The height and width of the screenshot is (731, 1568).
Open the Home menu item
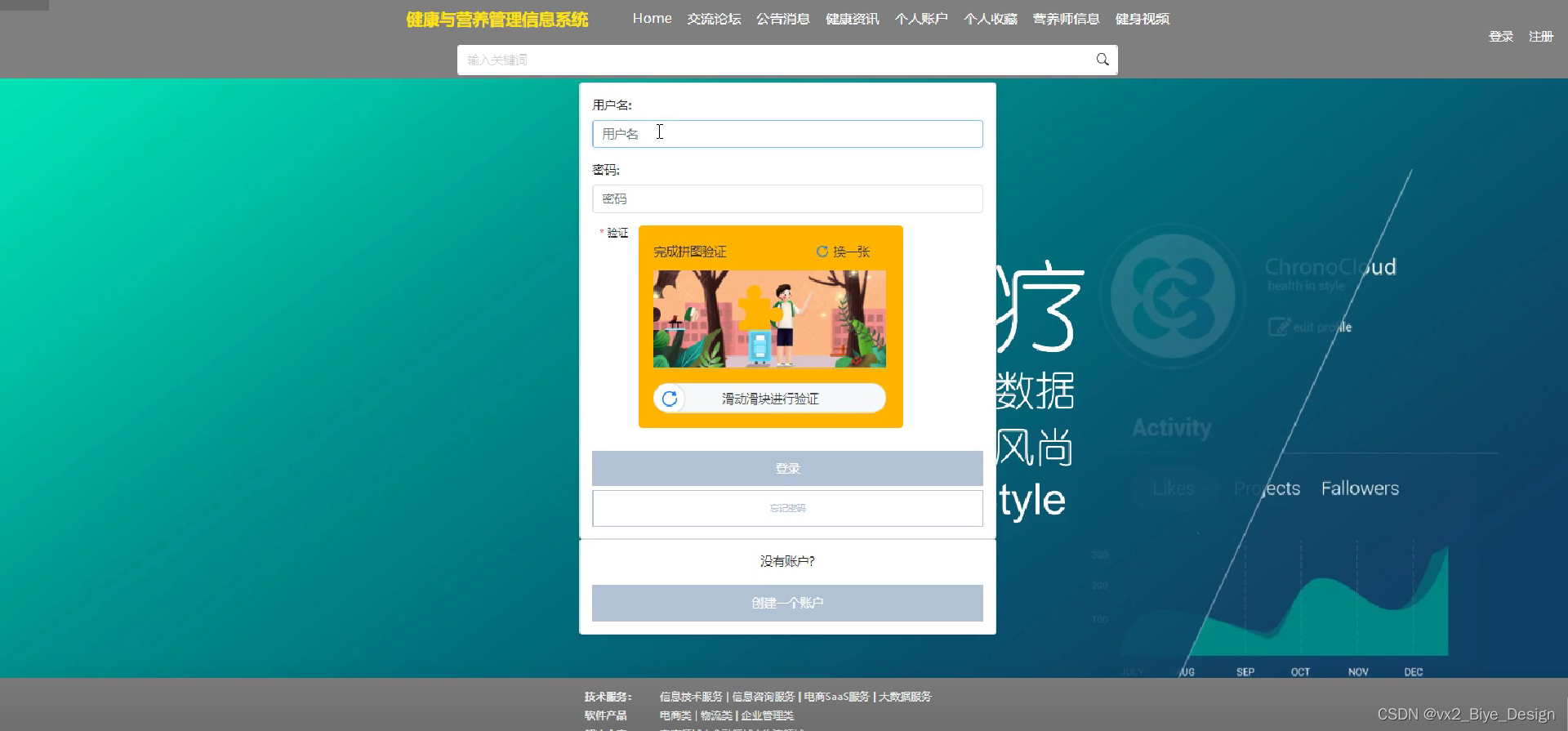click(x=652, y=18)
